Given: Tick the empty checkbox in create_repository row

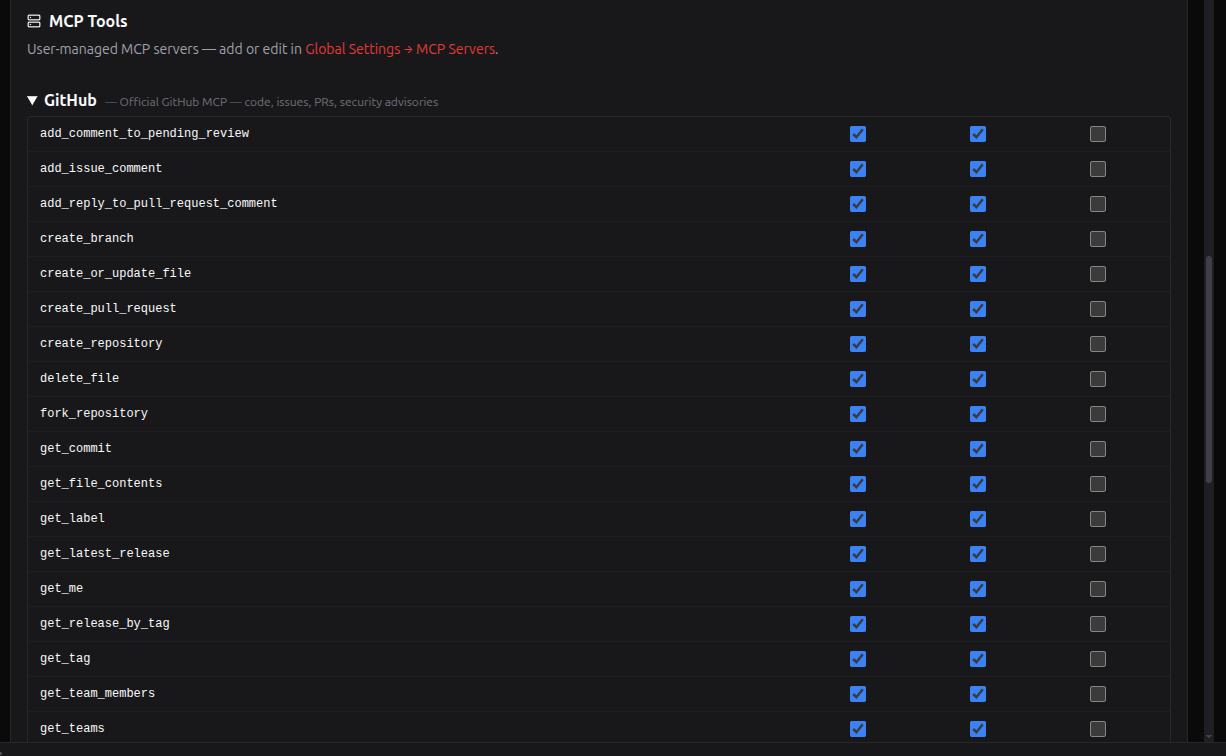Looking at the screenshot, I should [1098, 344].
